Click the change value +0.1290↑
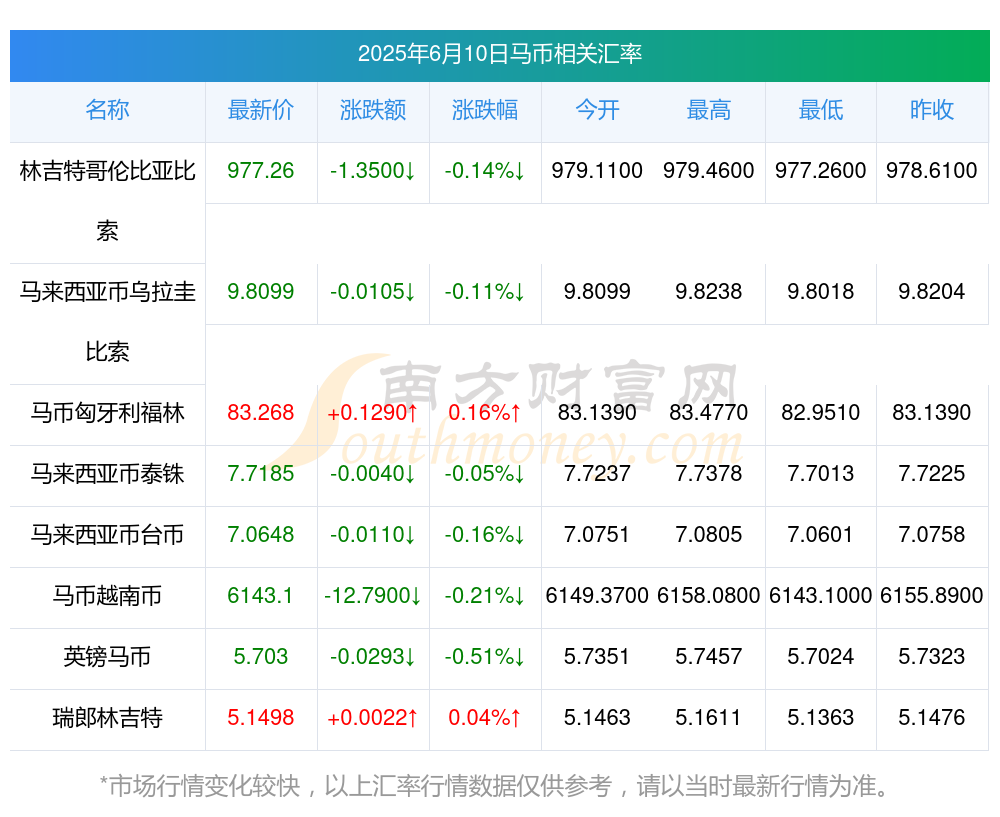Viewport: 1000px width, 817px height. point(373,413)
